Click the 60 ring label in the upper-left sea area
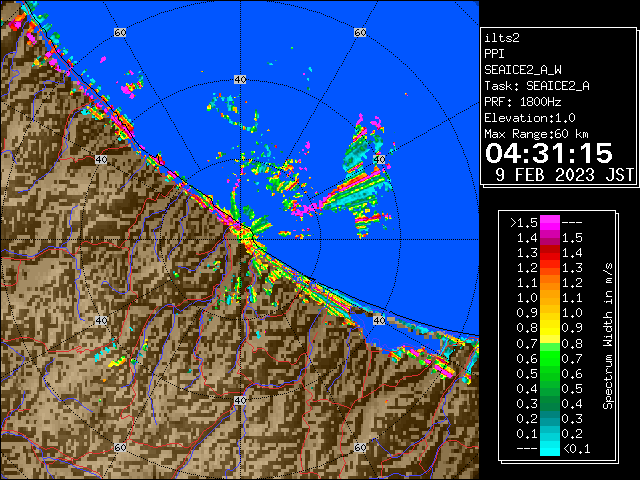The height and width of the screenshot is (480, 640). 120,32
